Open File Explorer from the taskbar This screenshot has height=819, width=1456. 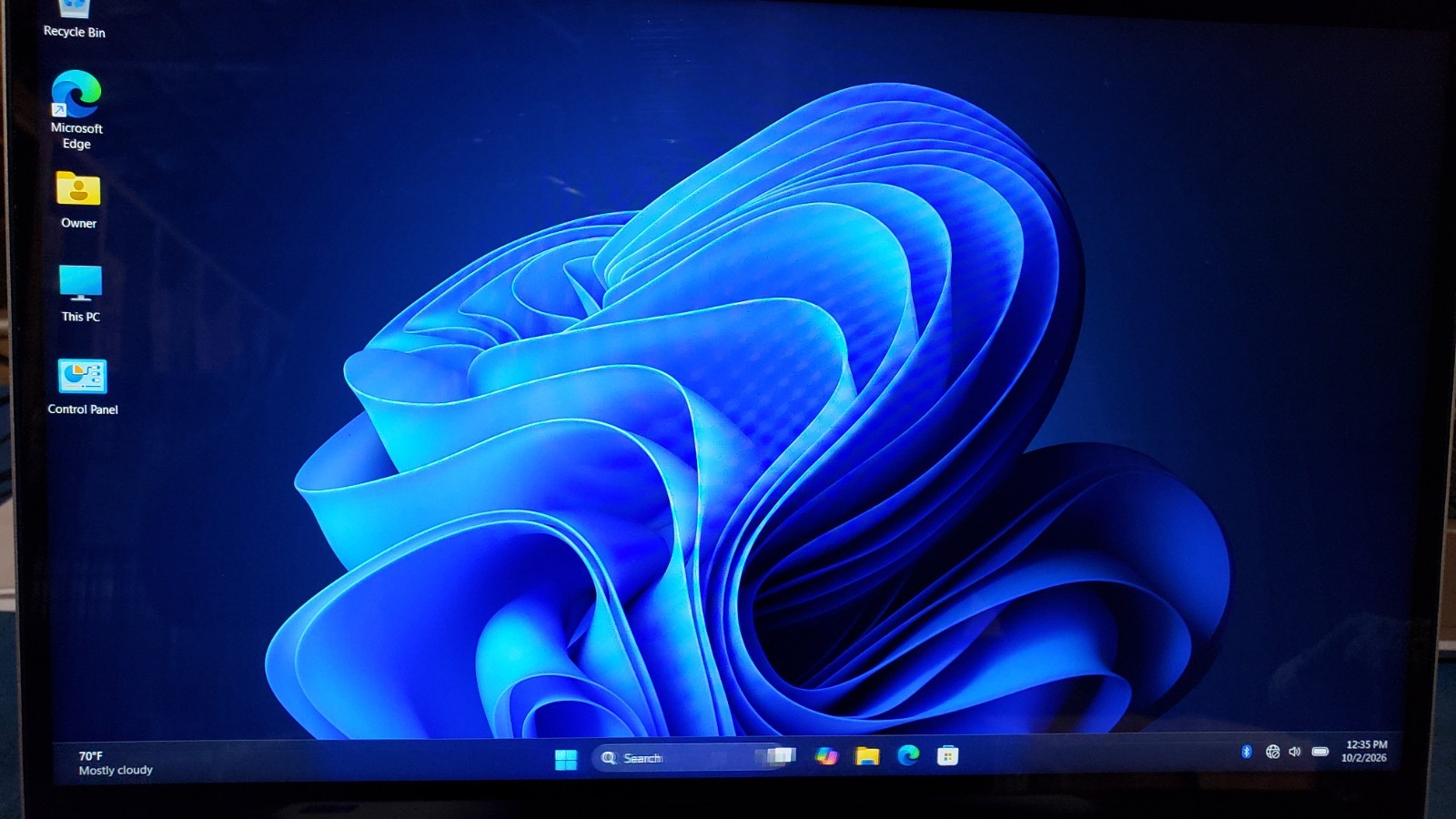click(x=867, y=755)
